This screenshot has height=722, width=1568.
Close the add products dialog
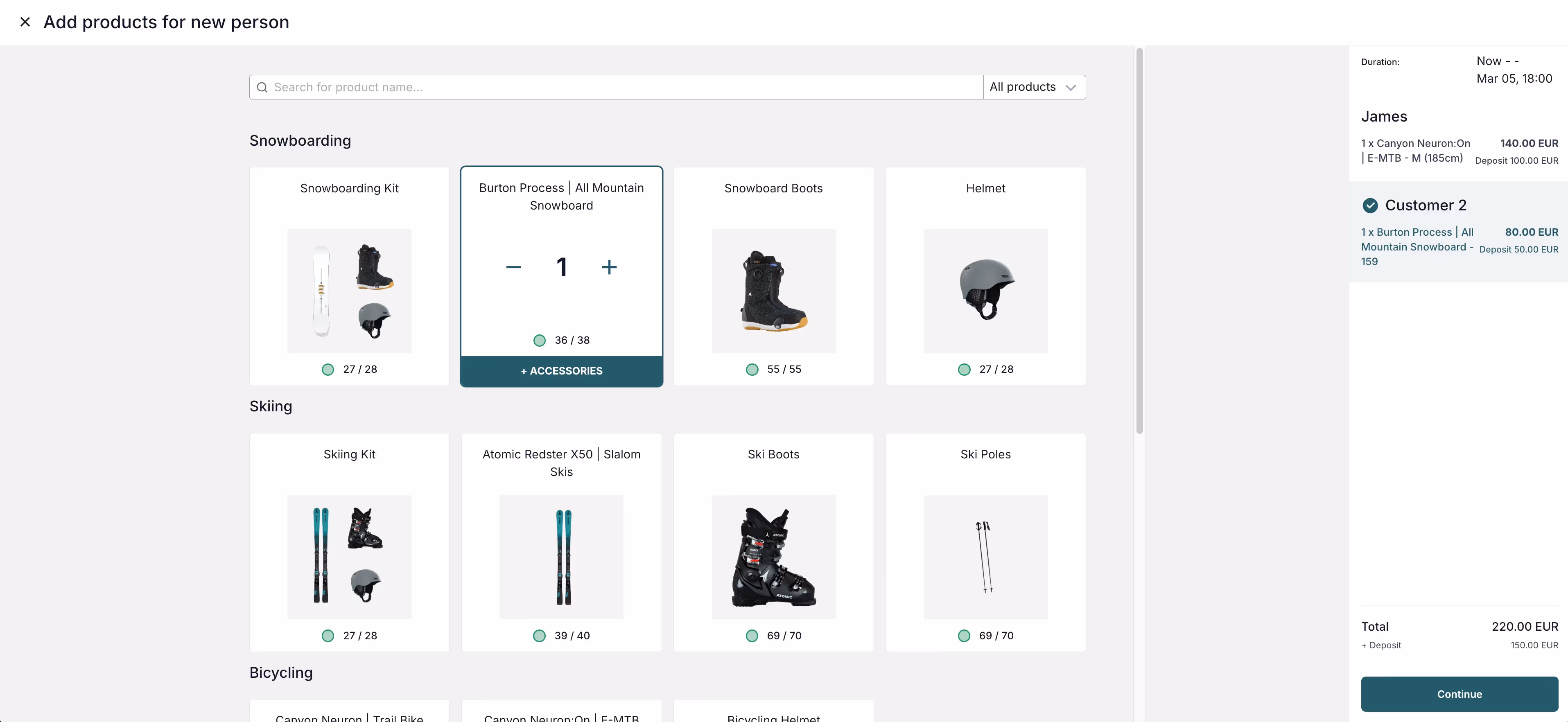click(25, 22)
